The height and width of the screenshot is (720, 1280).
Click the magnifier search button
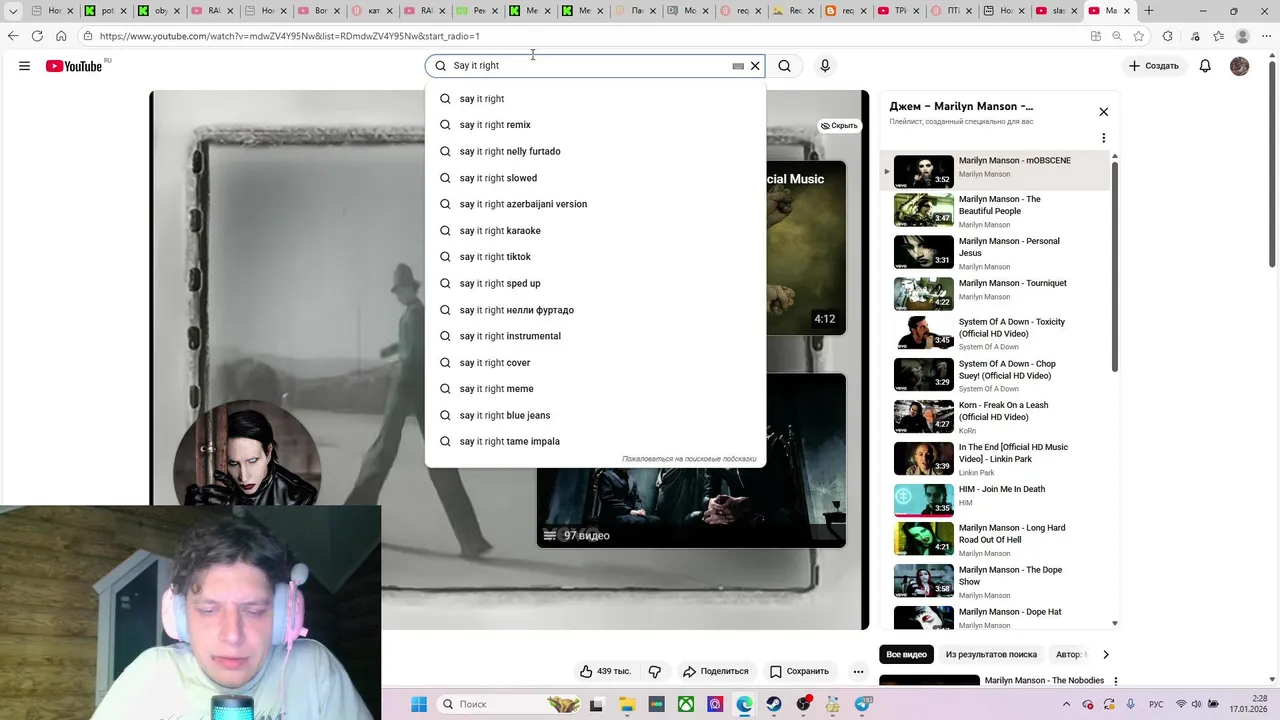[x=785, y=66]
